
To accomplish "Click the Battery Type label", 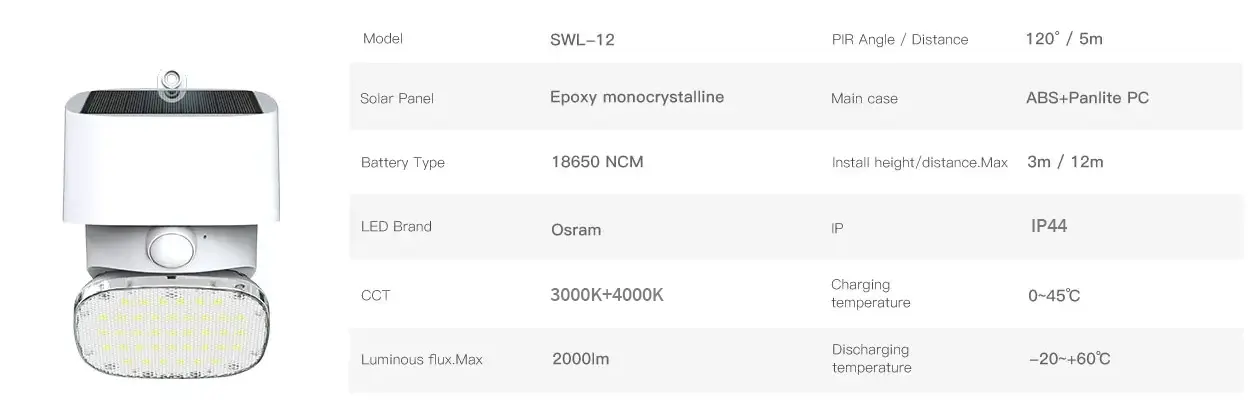I will tap(402, 162).
